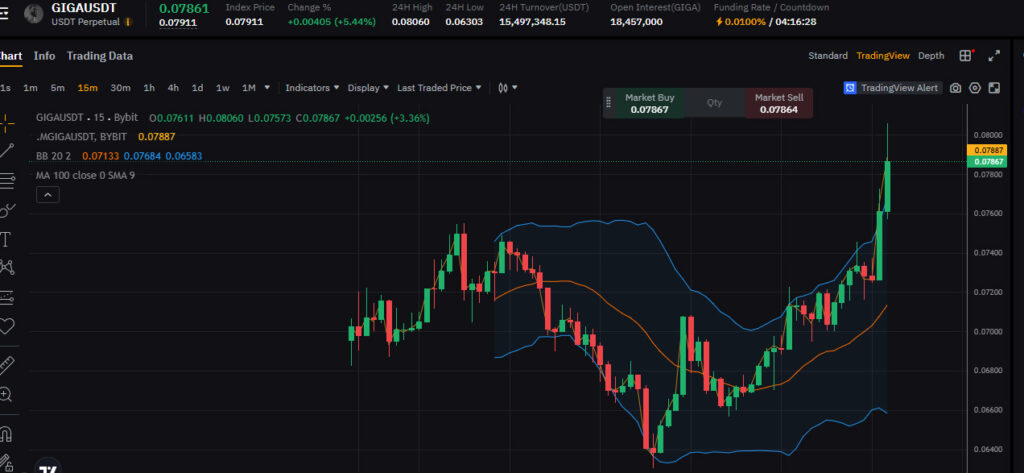
Task: Take a chart snapshot with camera icon
Action: tap(955, 88)
